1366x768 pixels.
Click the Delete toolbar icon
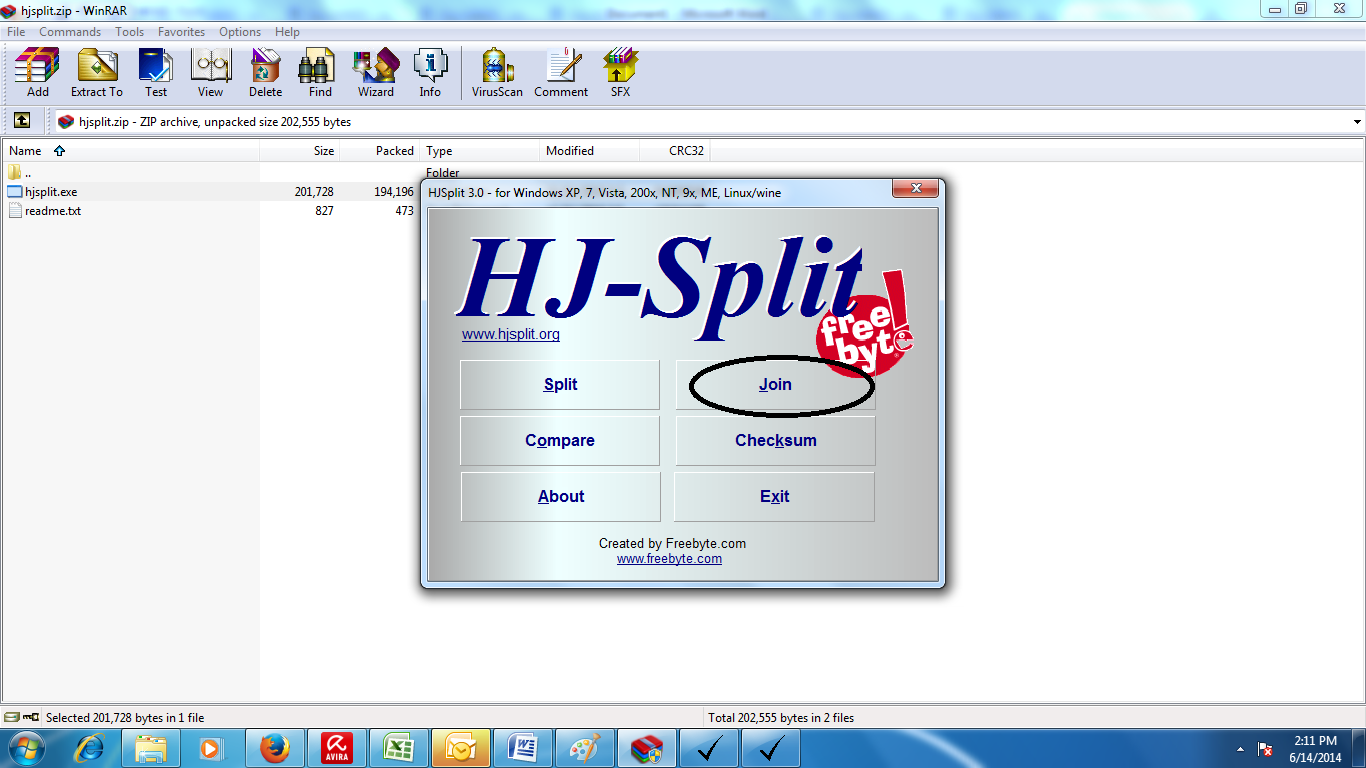click(x=265, y=73)
